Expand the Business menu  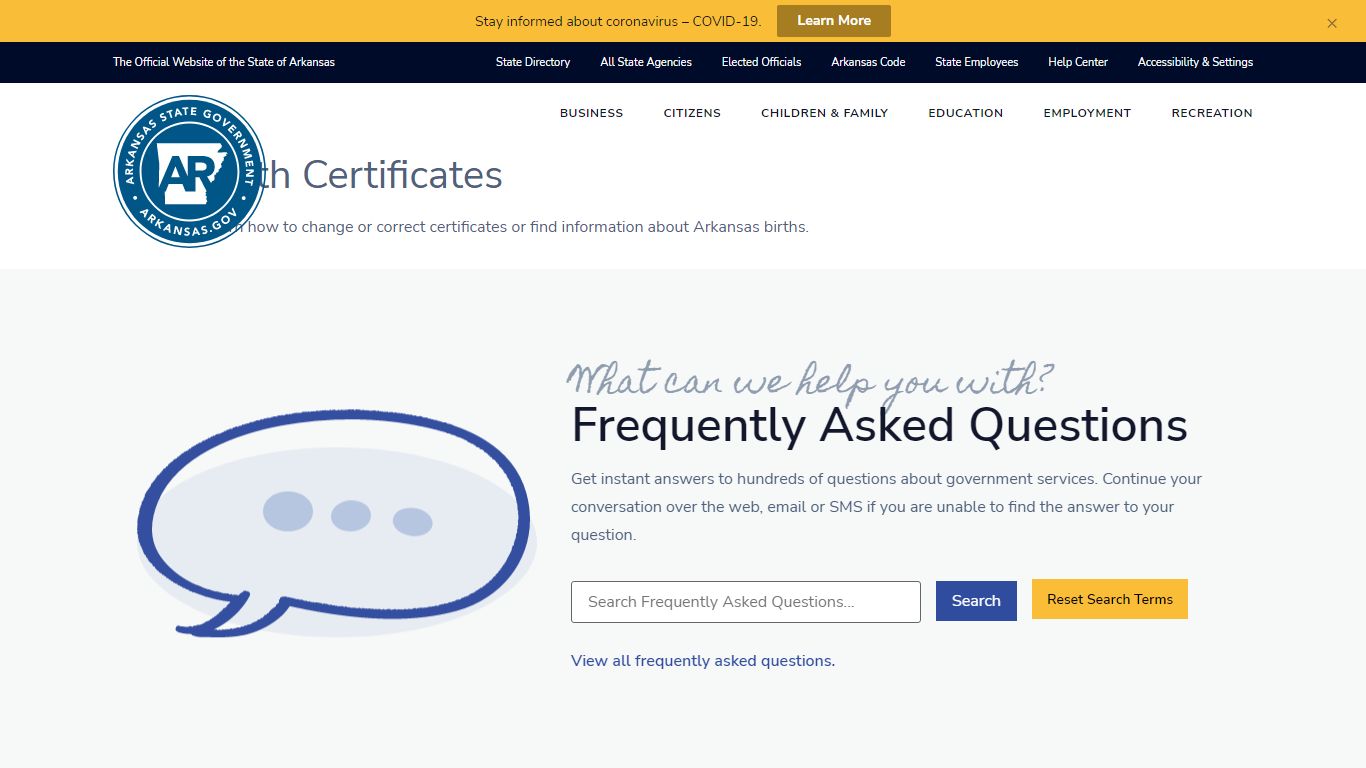click(x=592, y=113)
